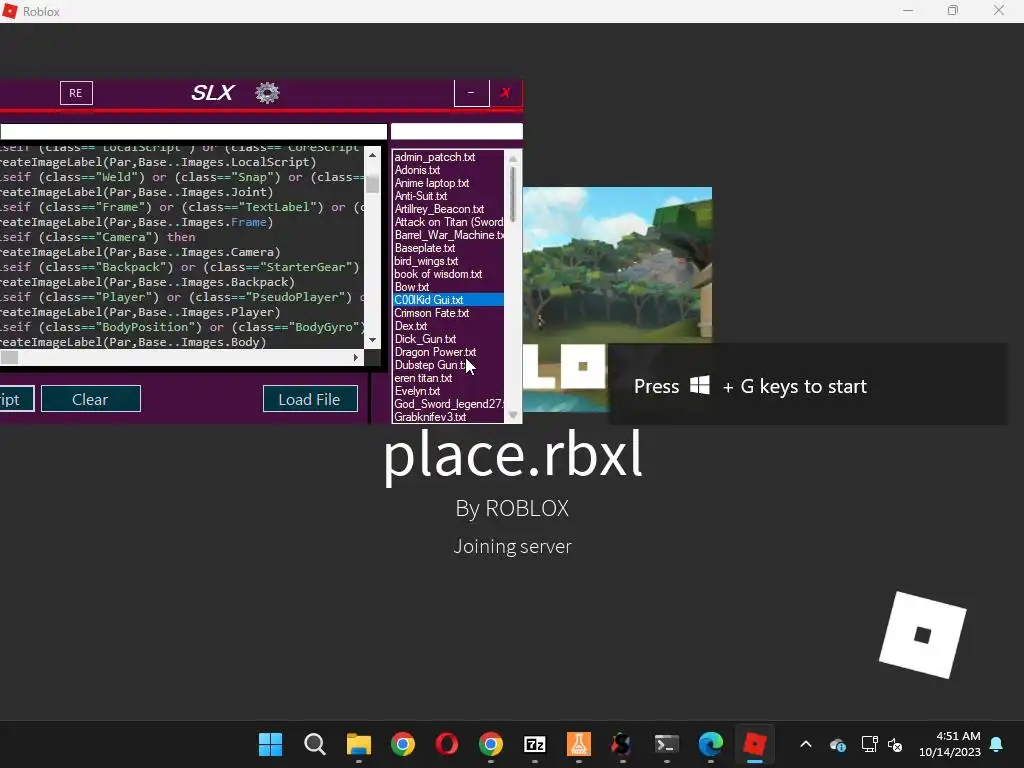Select Dick_Gun.txt script
1024x768 pixels.
coord(425,339)
